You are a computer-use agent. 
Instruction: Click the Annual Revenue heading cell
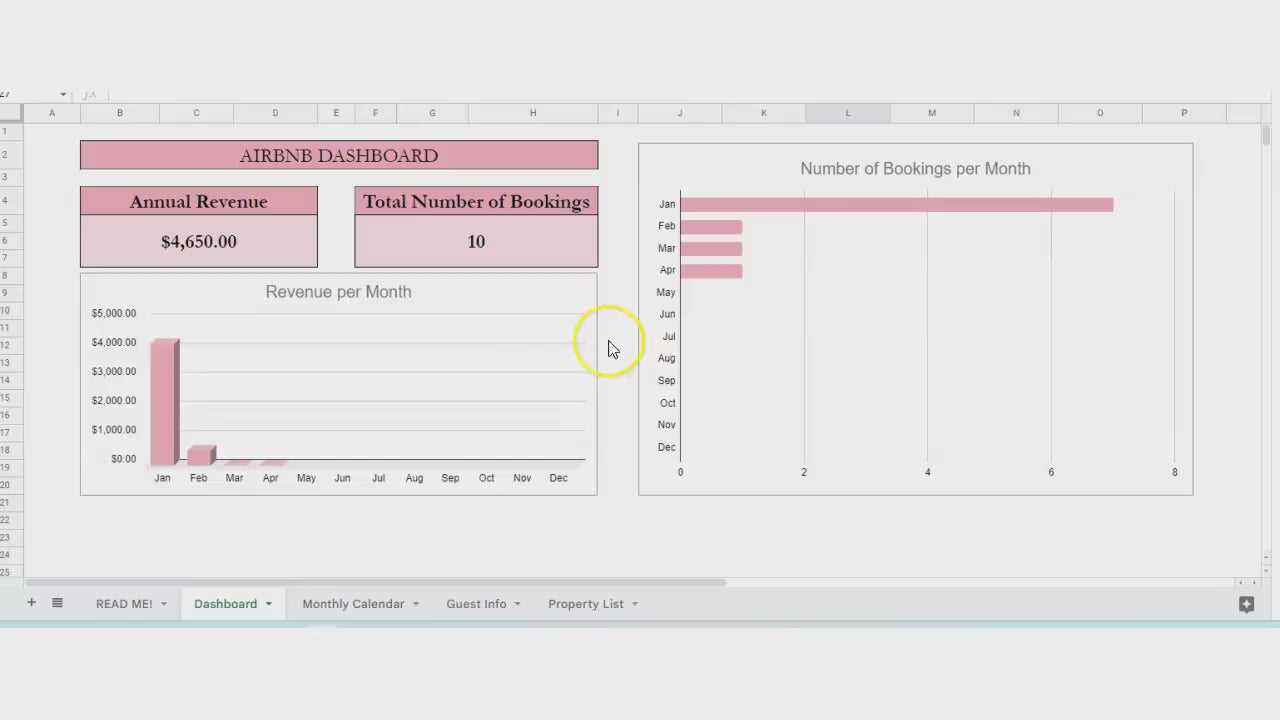[199, 202]
